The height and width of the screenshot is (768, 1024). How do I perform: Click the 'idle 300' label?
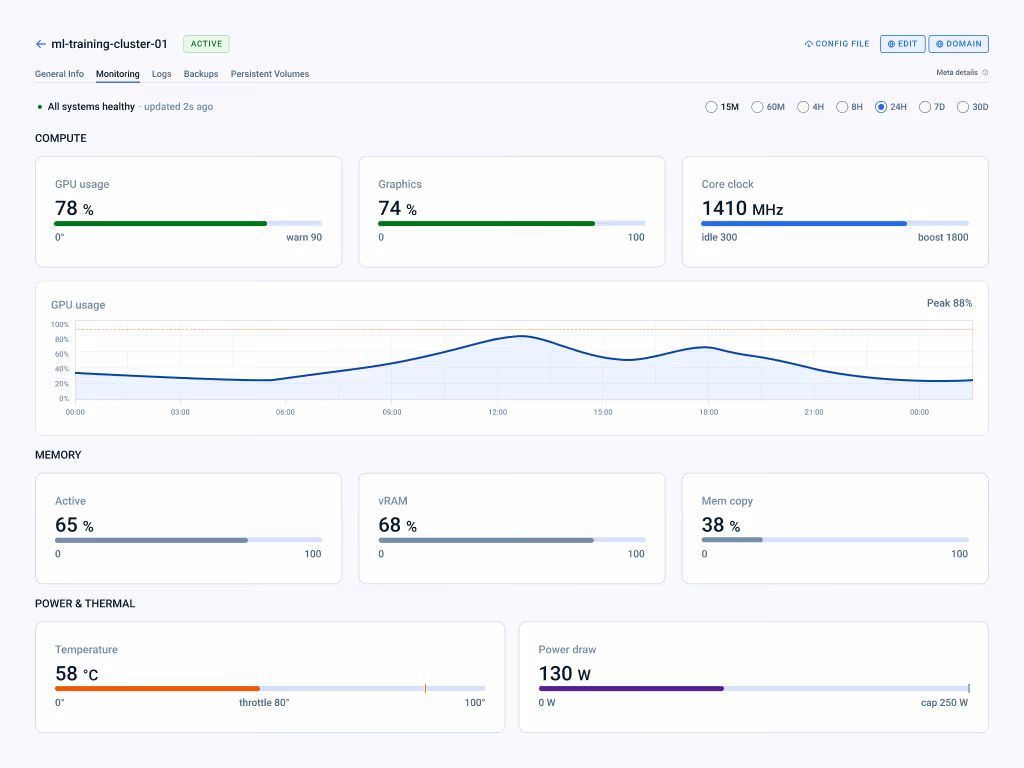pos(719,237)
